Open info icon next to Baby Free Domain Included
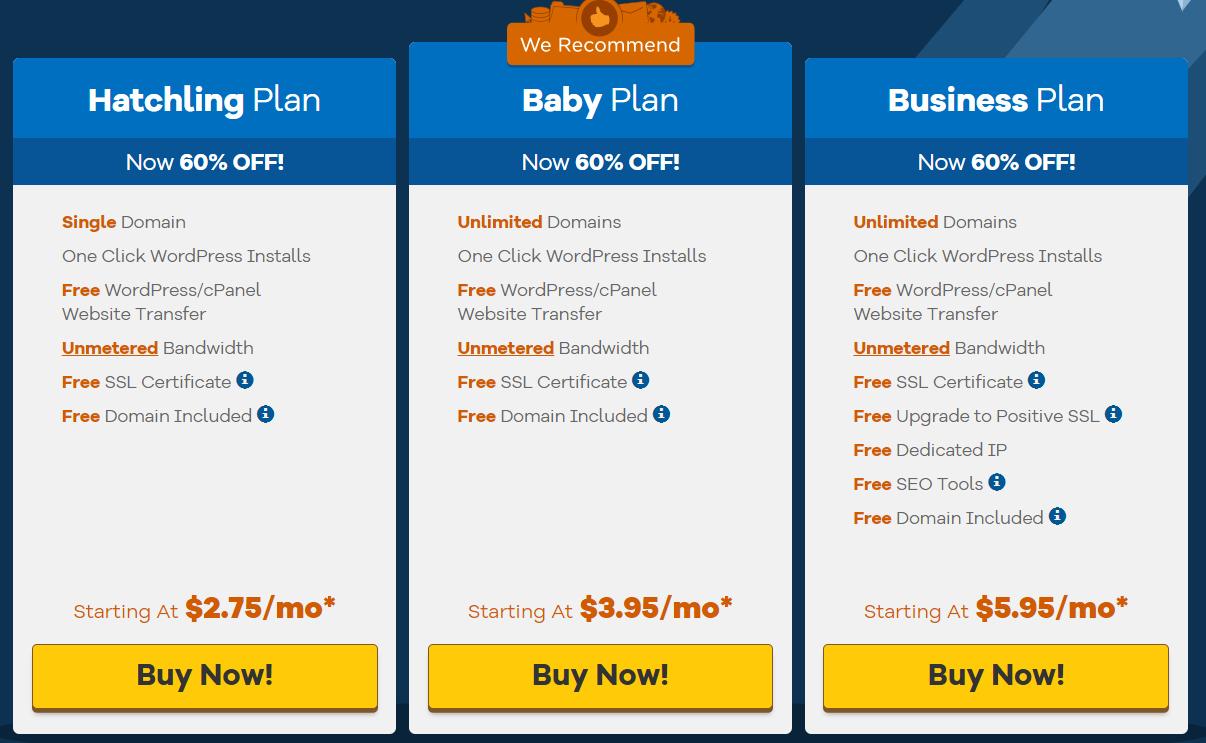The width and height of the screenshot is (1206, 743). [661, 414]
